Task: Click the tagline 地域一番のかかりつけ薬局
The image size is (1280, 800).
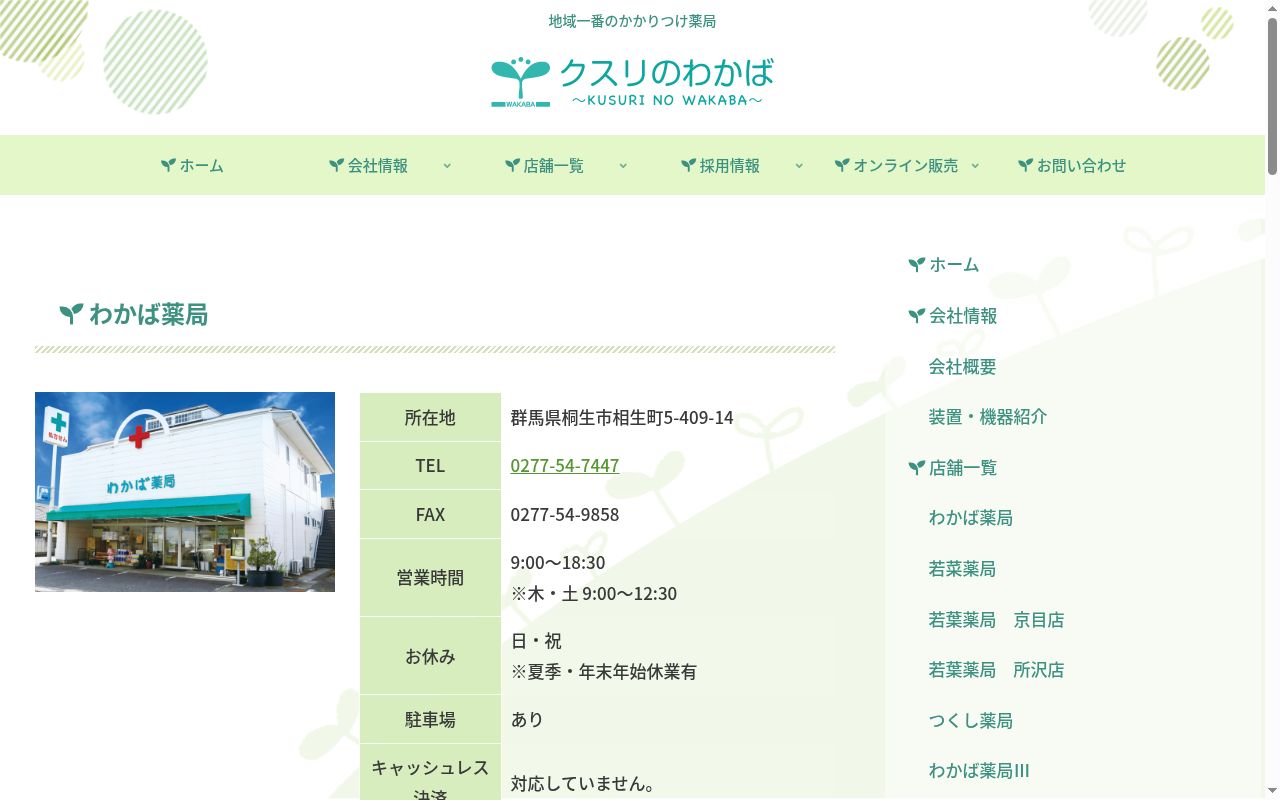Action: 632,21
